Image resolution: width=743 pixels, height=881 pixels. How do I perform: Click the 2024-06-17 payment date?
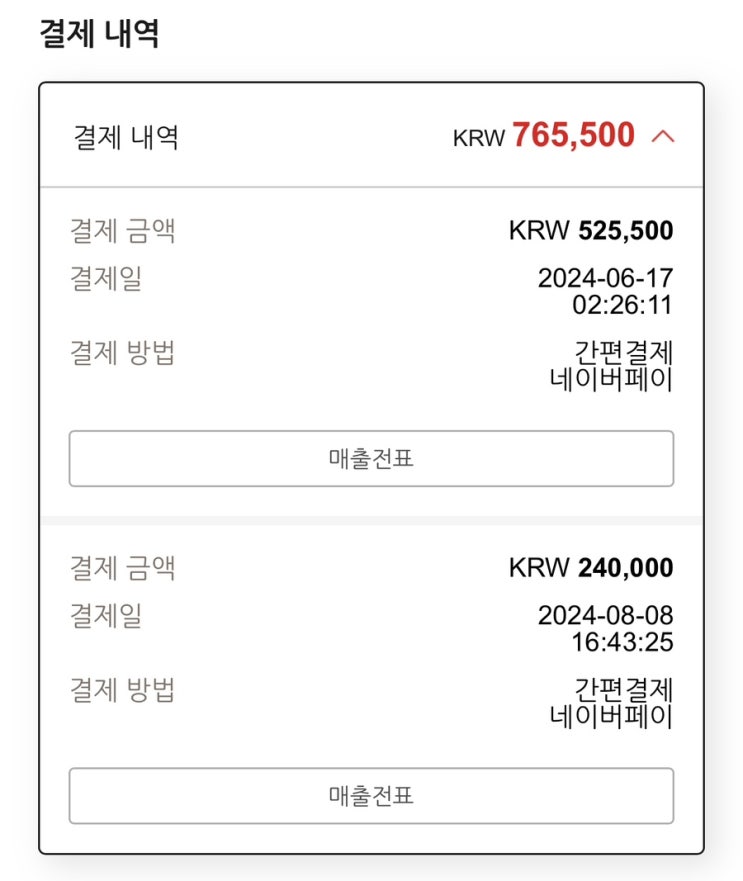click(x=605, y=278)
